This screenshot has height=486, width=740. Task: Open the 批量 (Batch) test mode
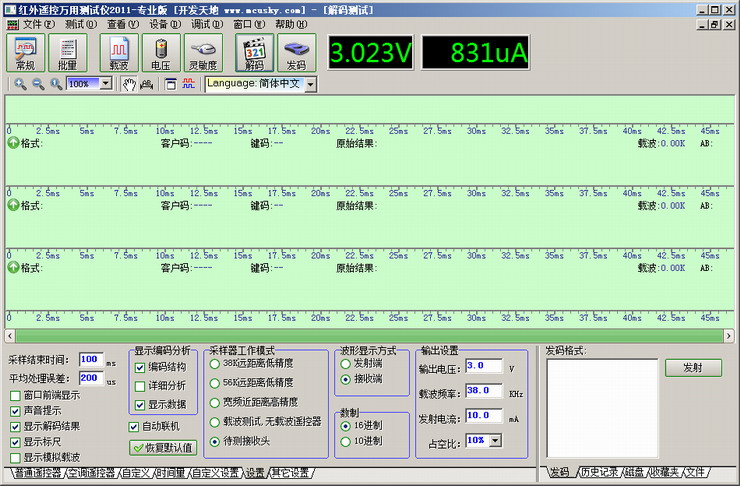pos(68,53)
